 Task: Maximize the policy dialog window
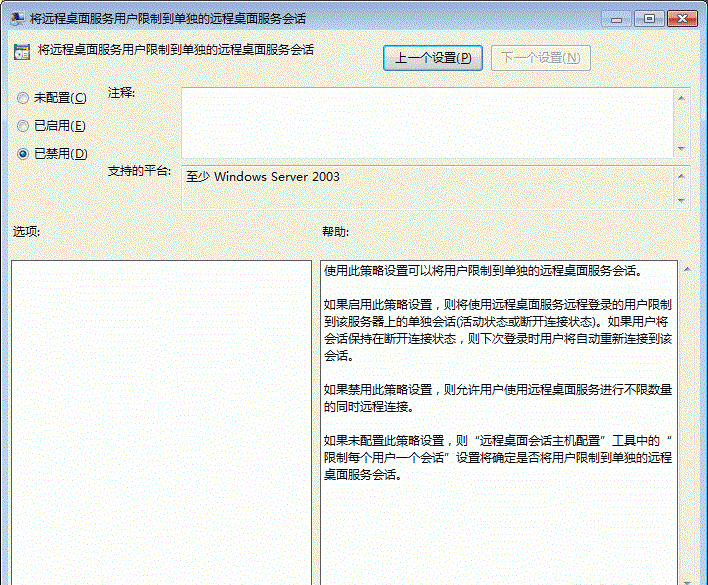(x=649, y=19)
